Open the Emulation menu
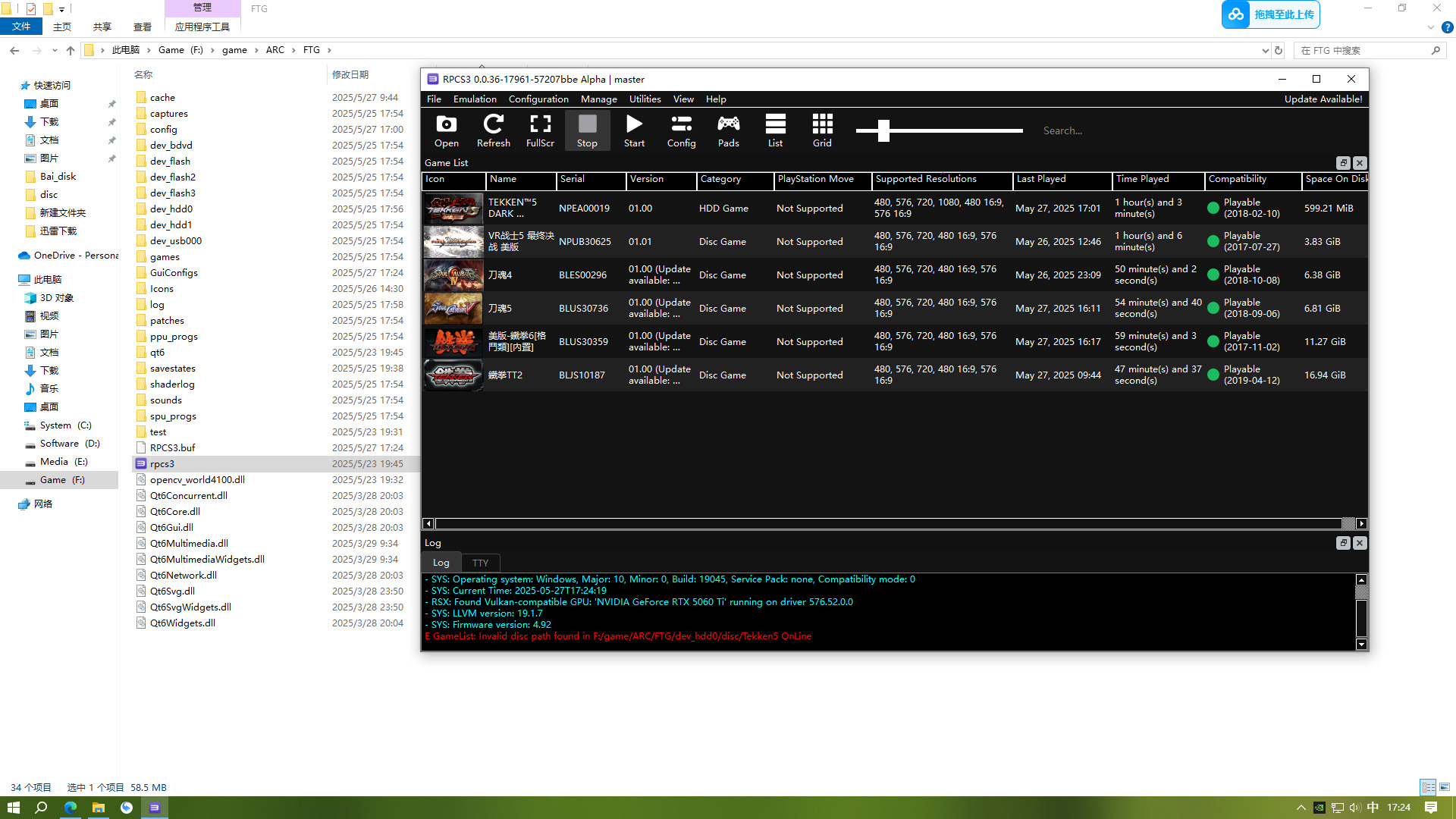Image resolution: width=1456 pixels, height=819 pixels. 475,99
